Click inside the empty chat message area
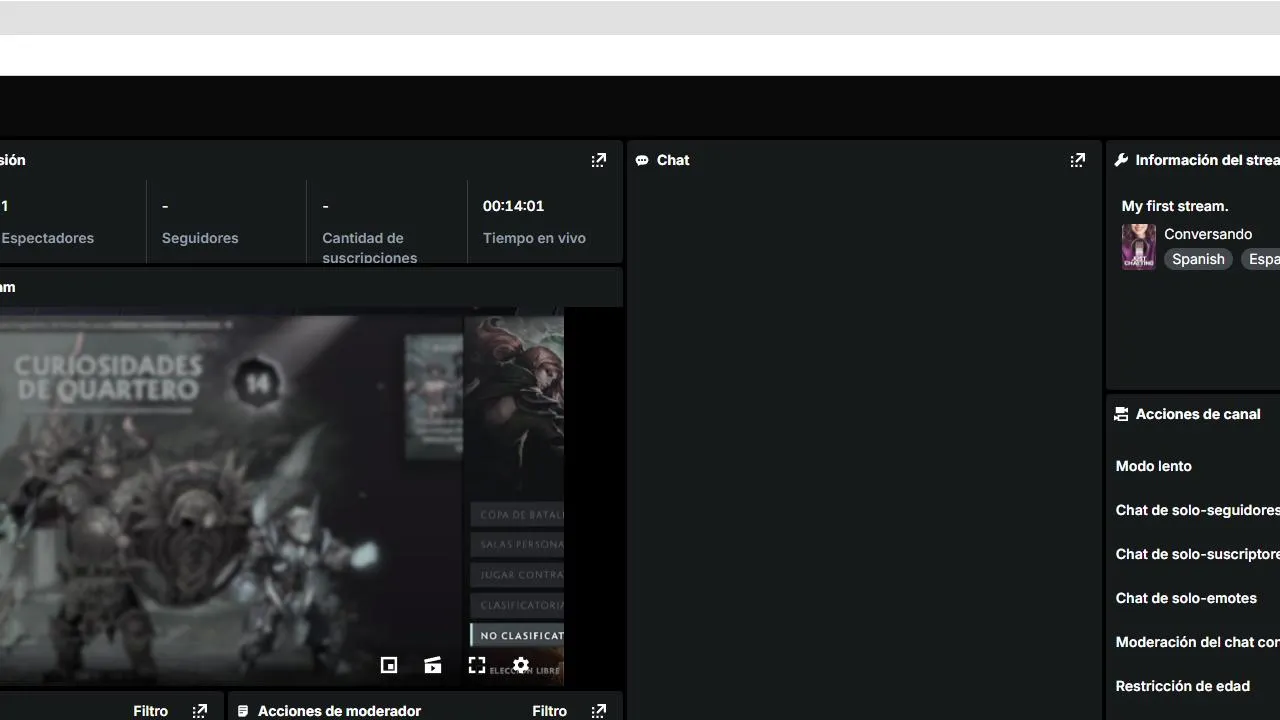This screenshot has height=720, width=1280. 864,450
